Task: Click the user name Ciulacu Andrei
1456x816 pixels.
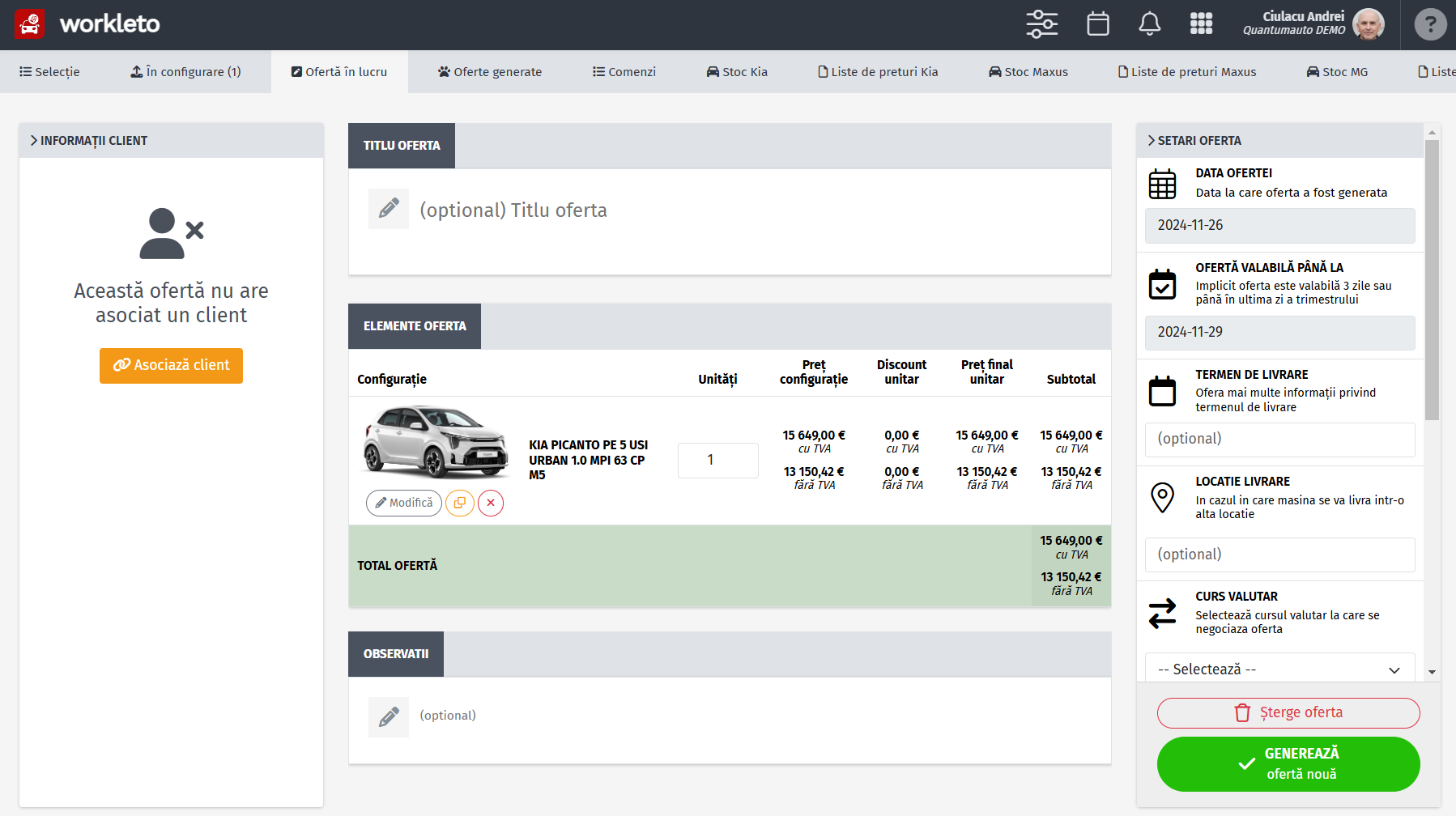Action: (1303, 16)
